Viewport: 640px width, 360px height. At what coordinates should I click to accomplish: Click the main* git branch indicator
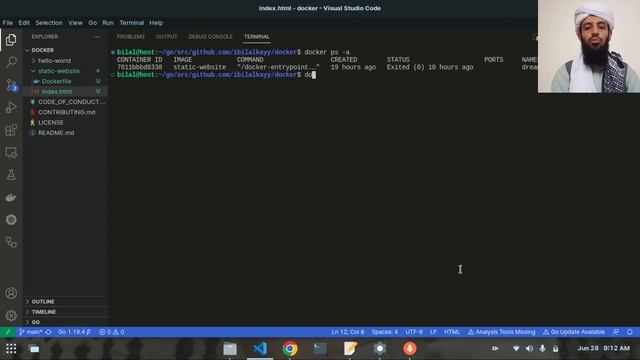tap(30, 332)
